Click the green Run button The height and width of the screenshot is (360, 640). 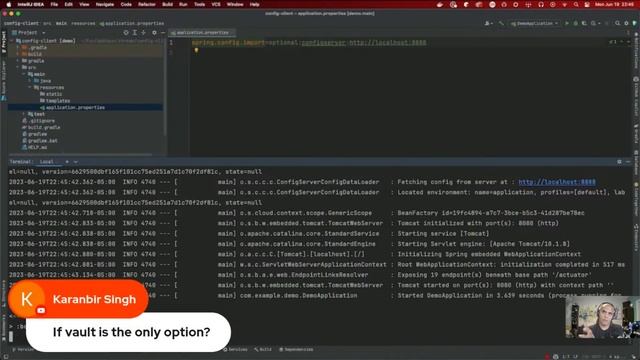tap(567, 23)
